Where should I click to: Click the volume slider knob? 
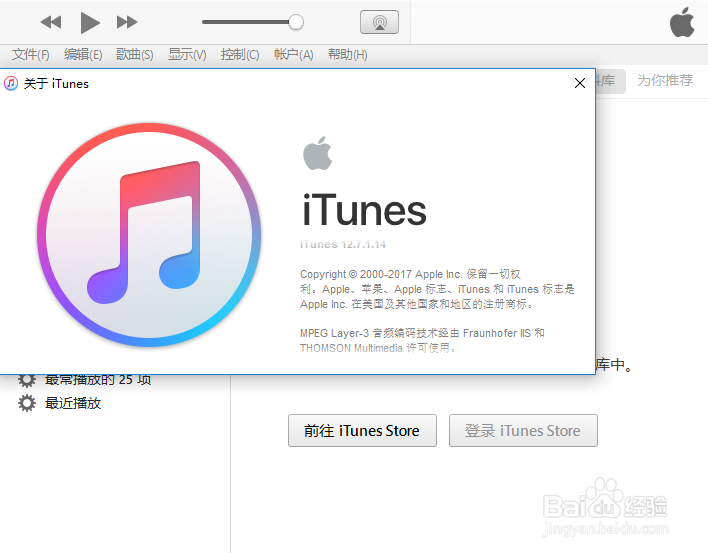point(296,22)
